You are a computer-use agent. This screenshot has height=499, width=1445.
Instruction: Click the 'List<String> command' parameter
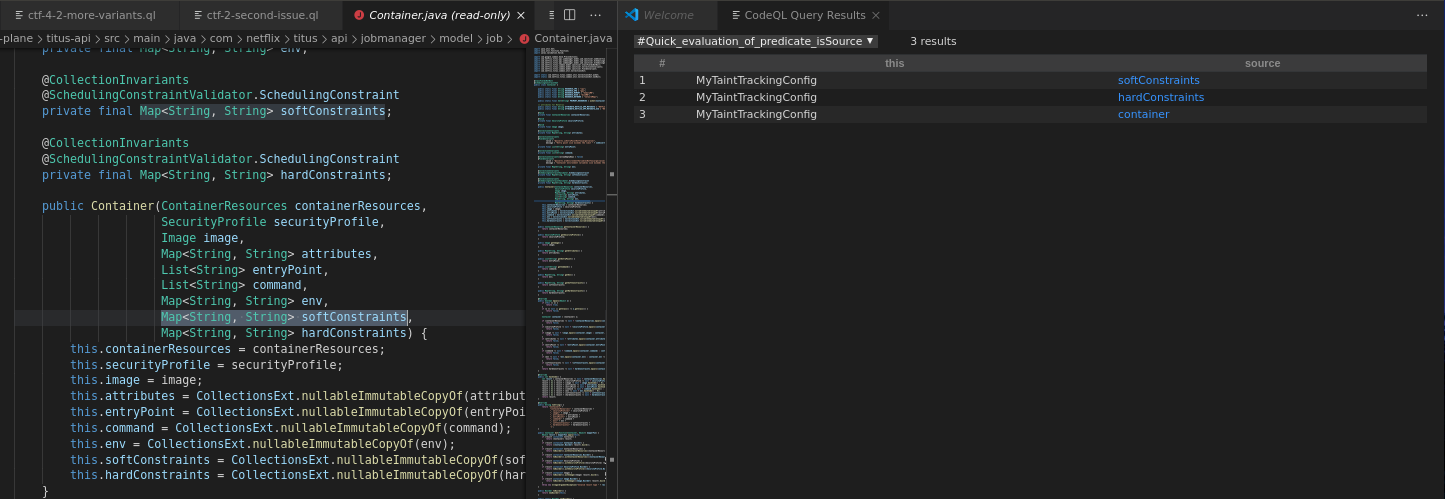pos(231,285)
